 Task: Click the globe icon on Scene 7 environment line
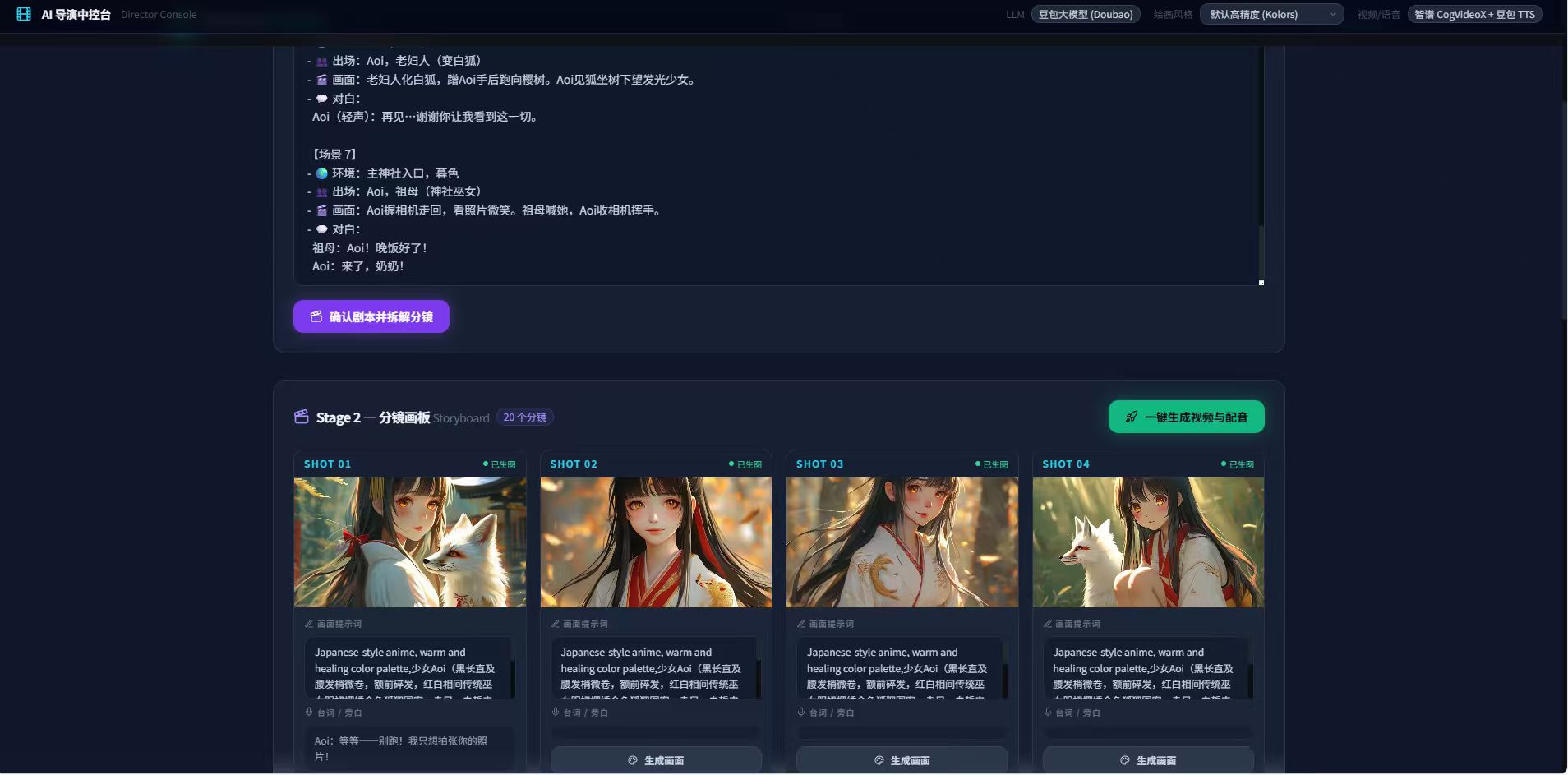tap(322, 173)
